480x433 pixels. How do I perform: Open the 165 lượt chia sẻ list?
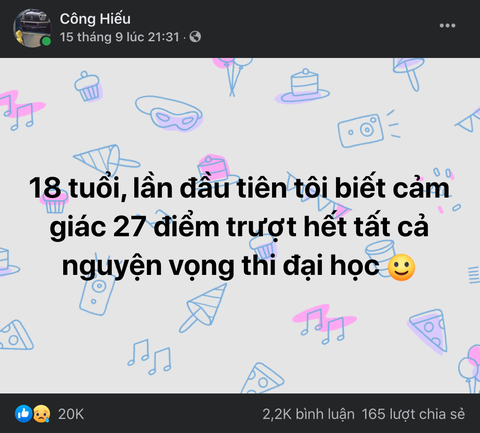click(x=413, y=414)
